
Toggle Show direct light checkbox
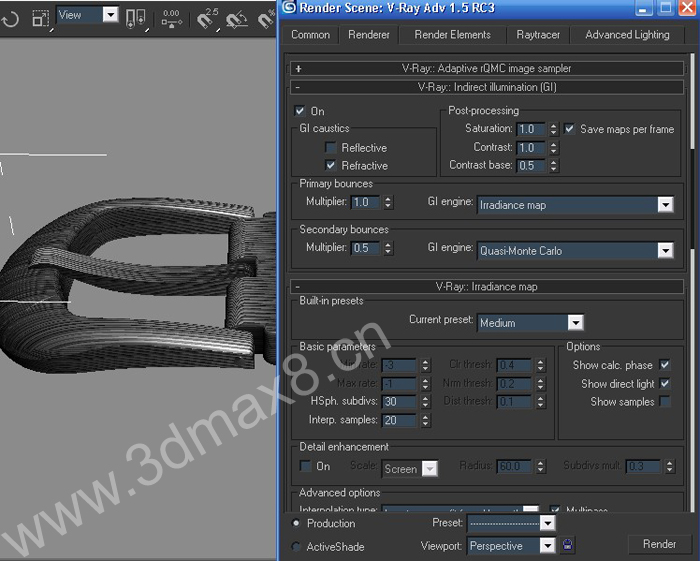(665, 383)
